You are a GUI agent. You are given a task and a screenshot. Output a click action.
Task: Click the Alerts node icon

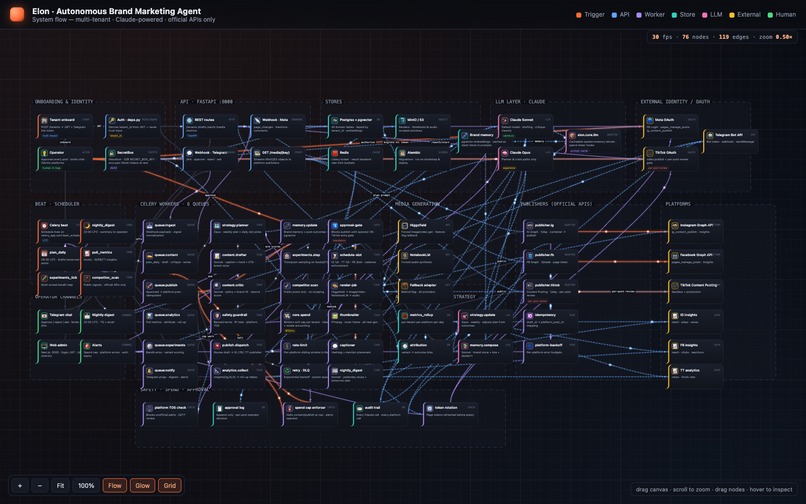[x=87, y=345]
